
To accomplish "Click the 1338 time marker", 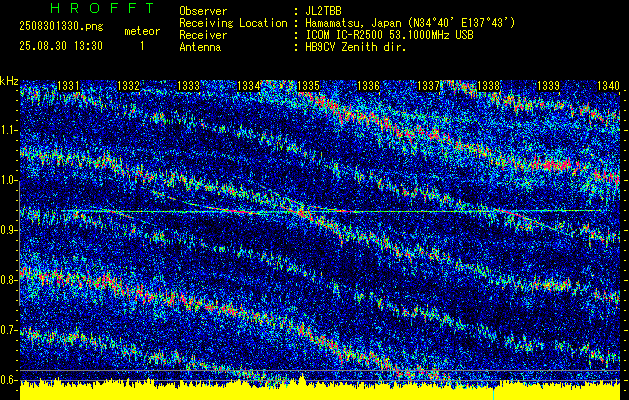I will [x=488, y=85].
